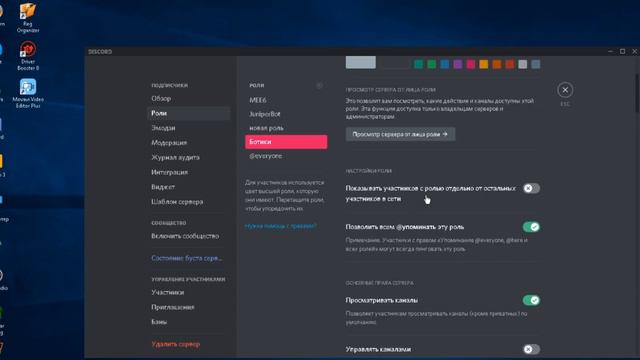This screenshot has height=360, width=640.
Task: Open Movavi Video Editor Plus desktop shortcut
Action: coord(28,93)
